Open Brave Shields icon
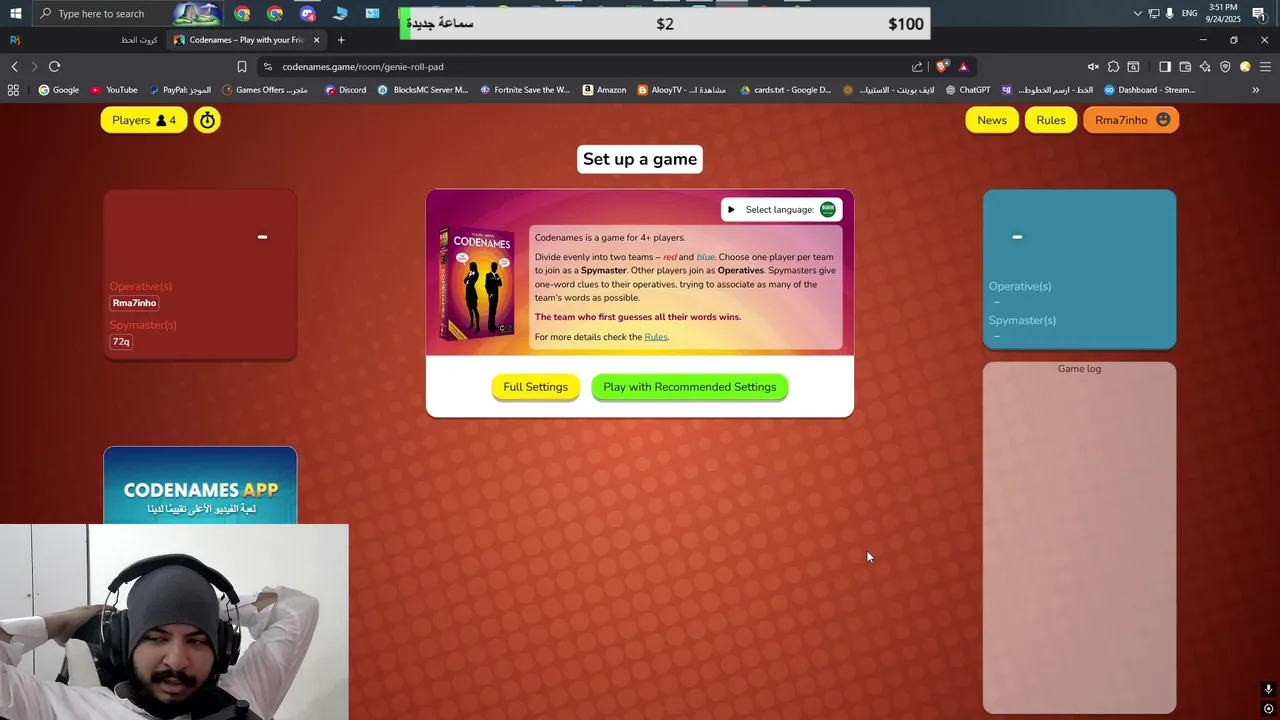The height and width of the screenshot is (720, 1280). pos(941,67)
